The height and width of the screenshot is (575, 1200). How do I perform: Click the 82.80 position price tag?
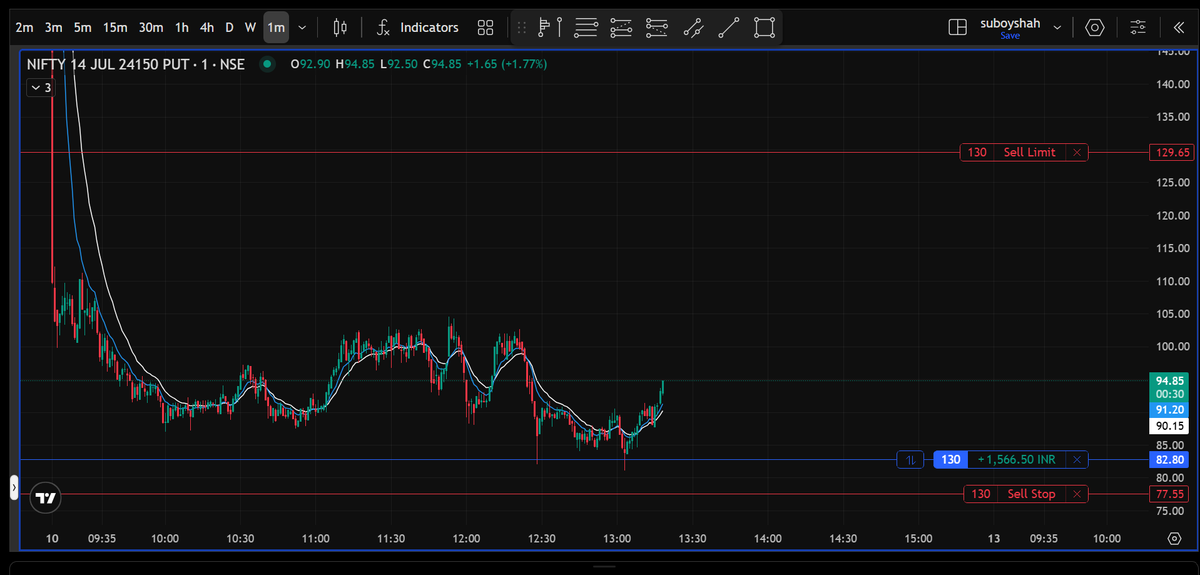click(x=1171, y=460)
